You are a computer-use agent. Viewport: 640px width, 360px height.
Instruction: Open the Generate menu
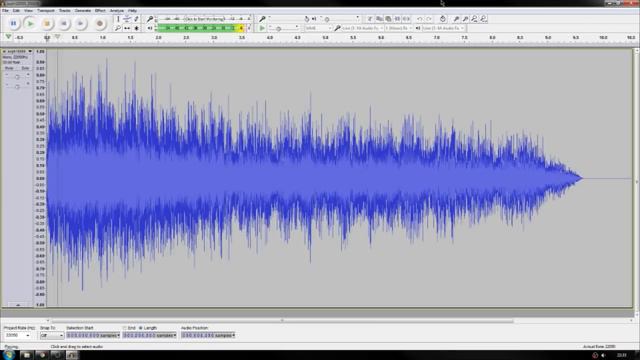83,10
